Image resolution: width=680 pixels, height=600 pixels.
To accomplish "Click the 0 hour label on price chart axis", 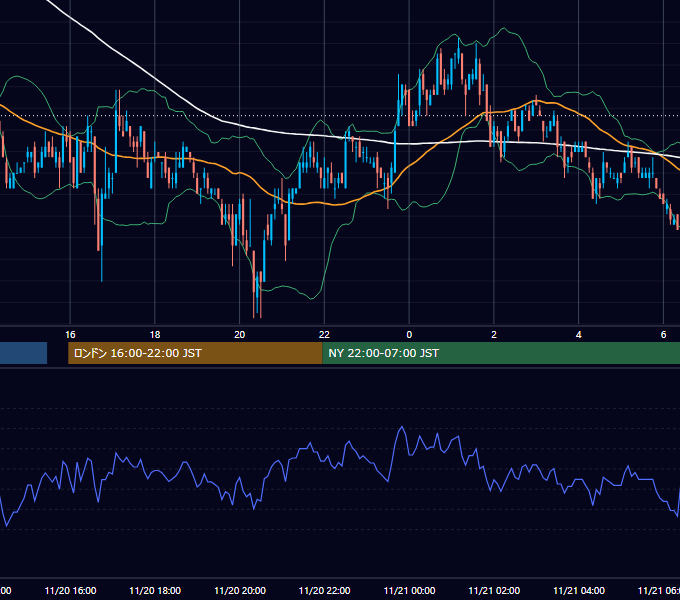I will [409, 334].
